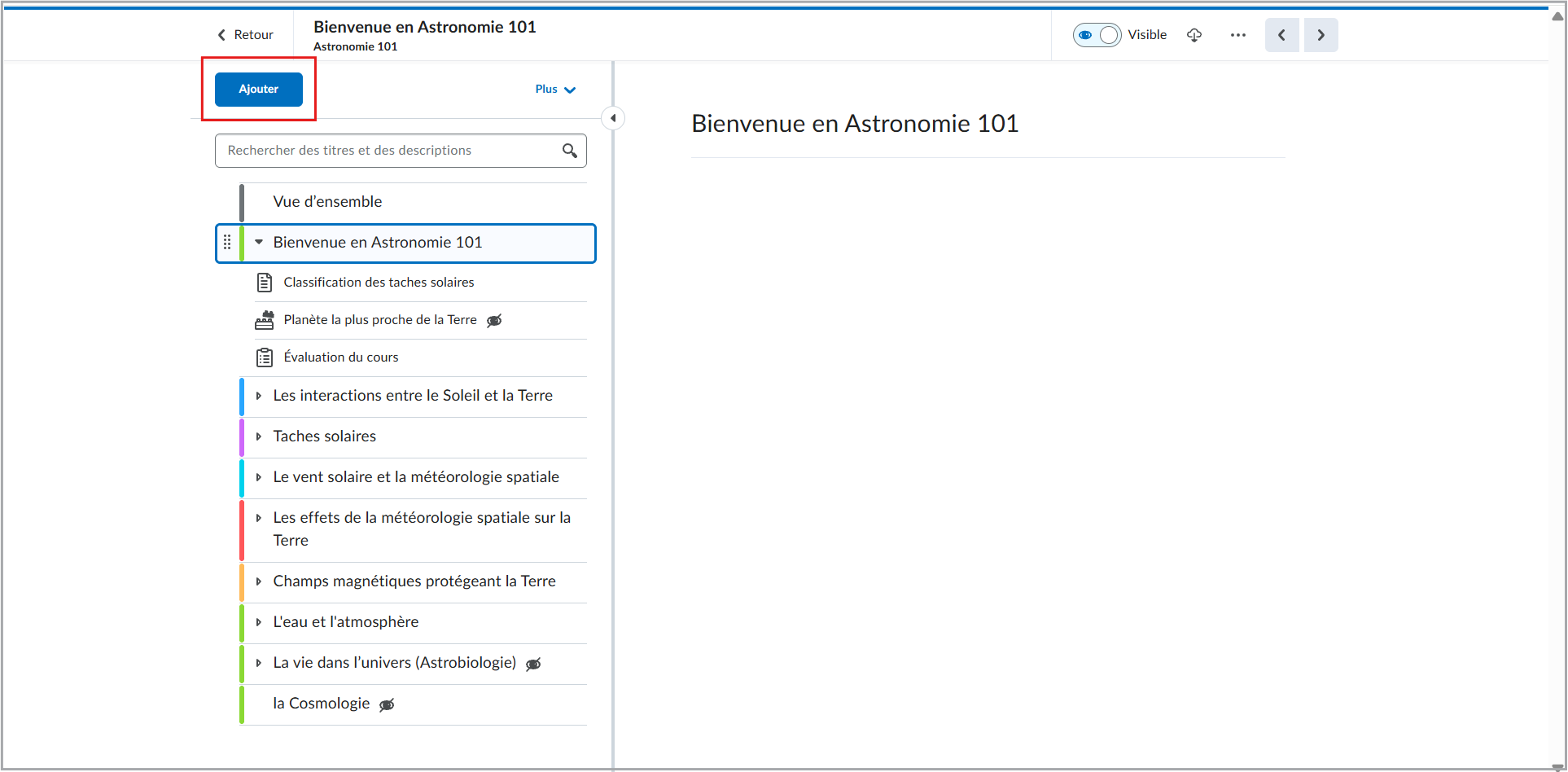This screenshot has height=772, width=1568.
Task: Expand La vie dans l'univers (Astrobiologie)
Action: click(259, 663)
